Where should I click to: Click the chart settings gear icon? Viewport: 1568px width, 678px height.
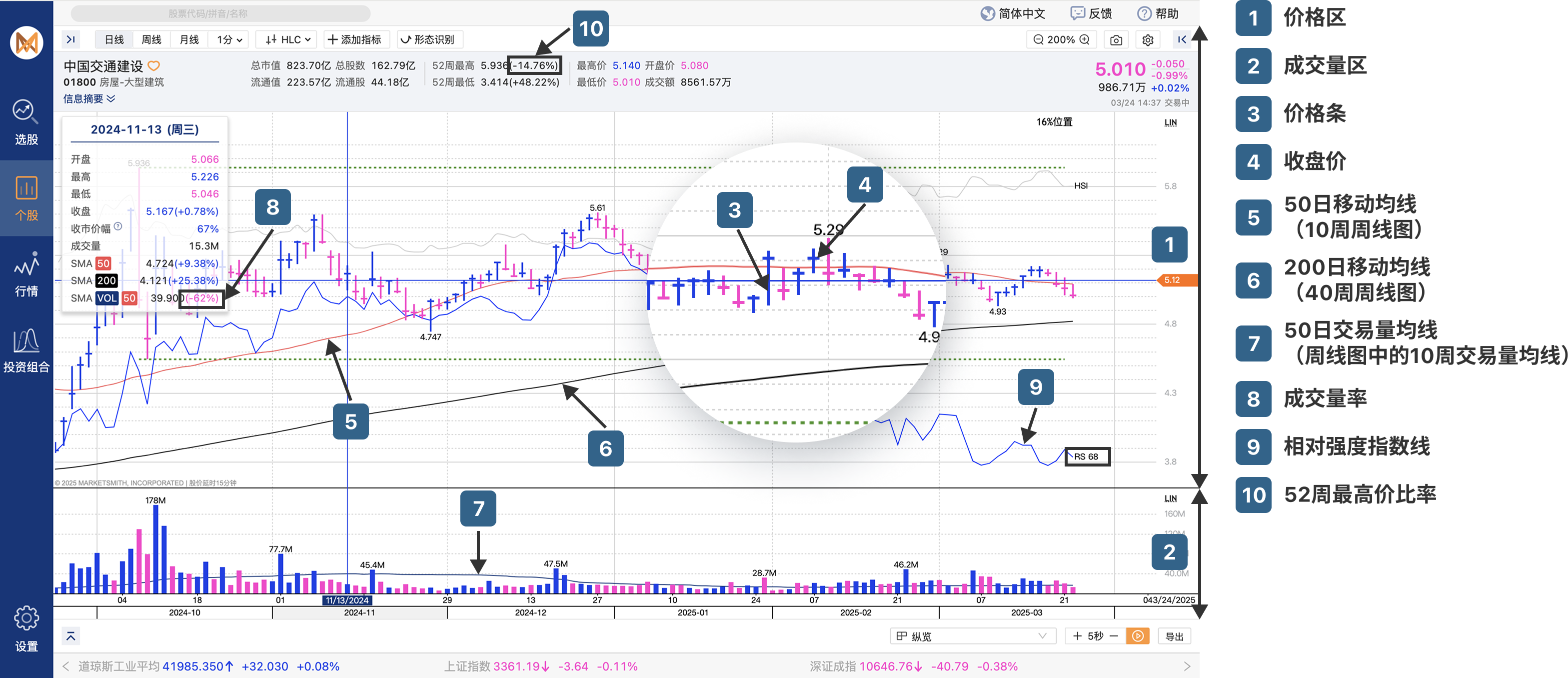1148,39
